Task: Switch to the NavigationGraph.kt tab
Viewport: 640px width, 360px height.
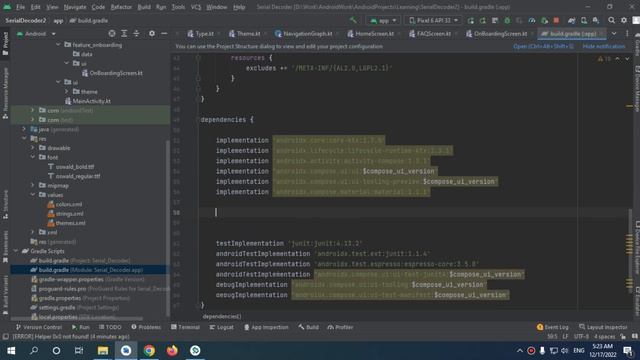Action: pyautogui.click(x=304, y=33)
